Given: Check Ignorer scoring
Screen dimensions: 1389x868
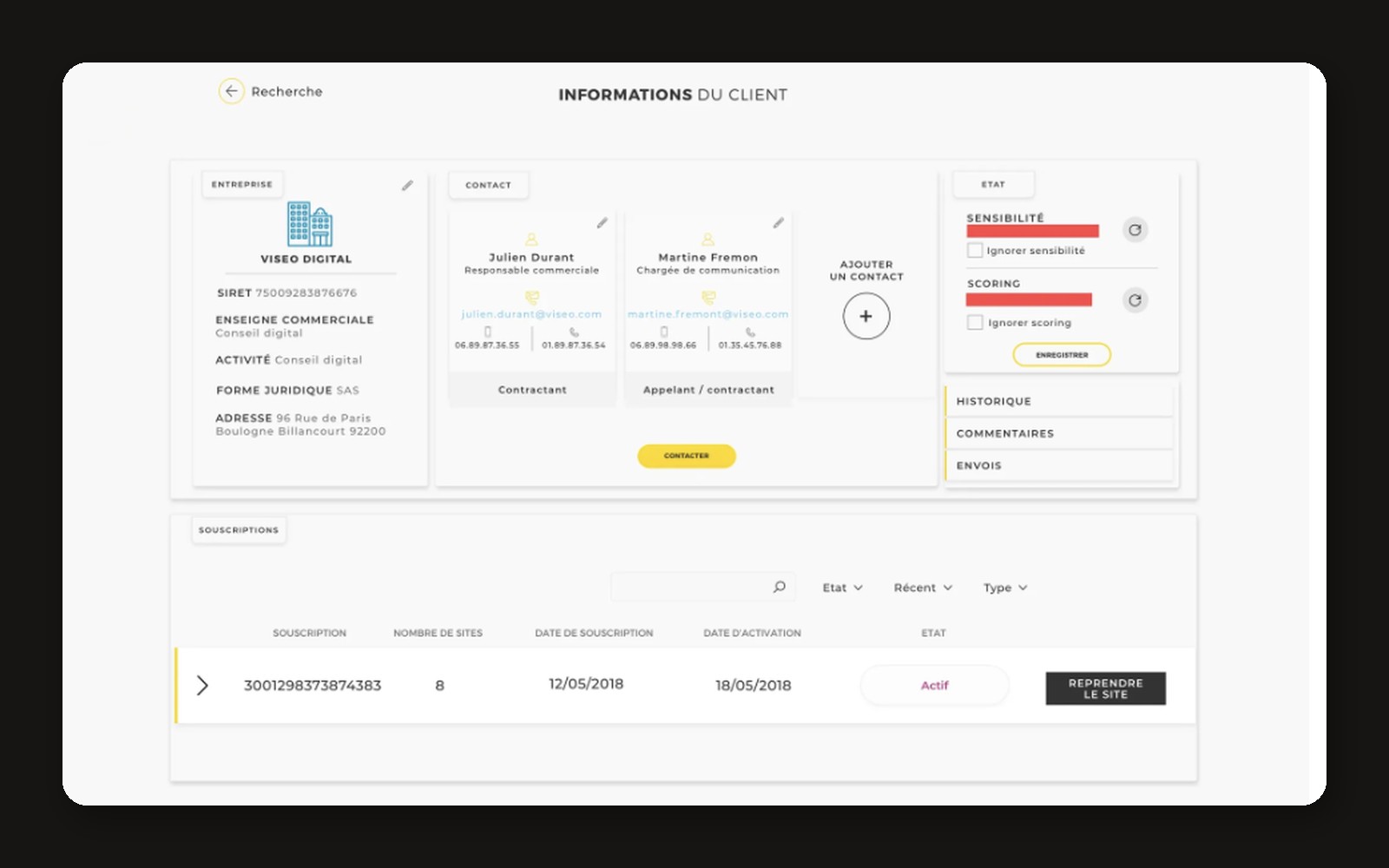Looking at the screenshot, I should coord(975,322).
